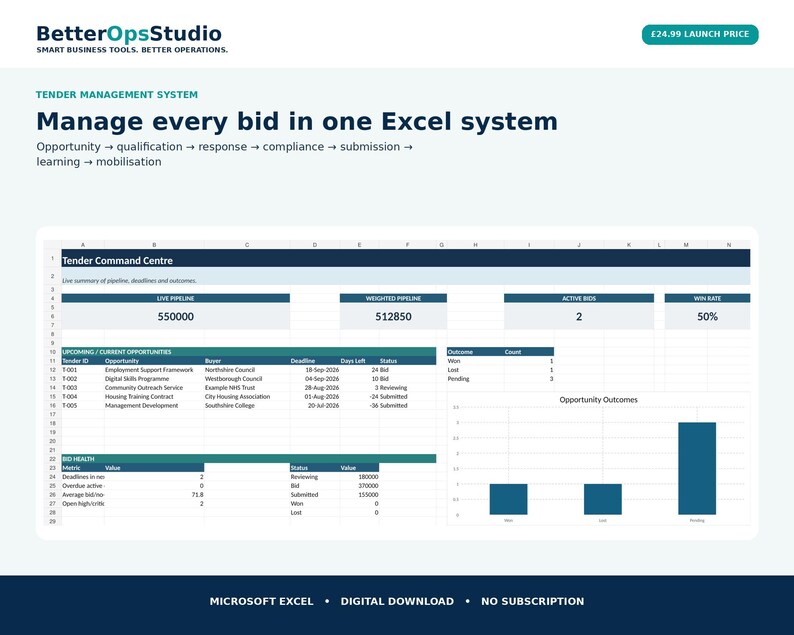Click the 'Live summary of pipeline, deadlines and outcomes' subtitle
The width and height of the screenshot is (794, 635).
(x=129, y=281)
